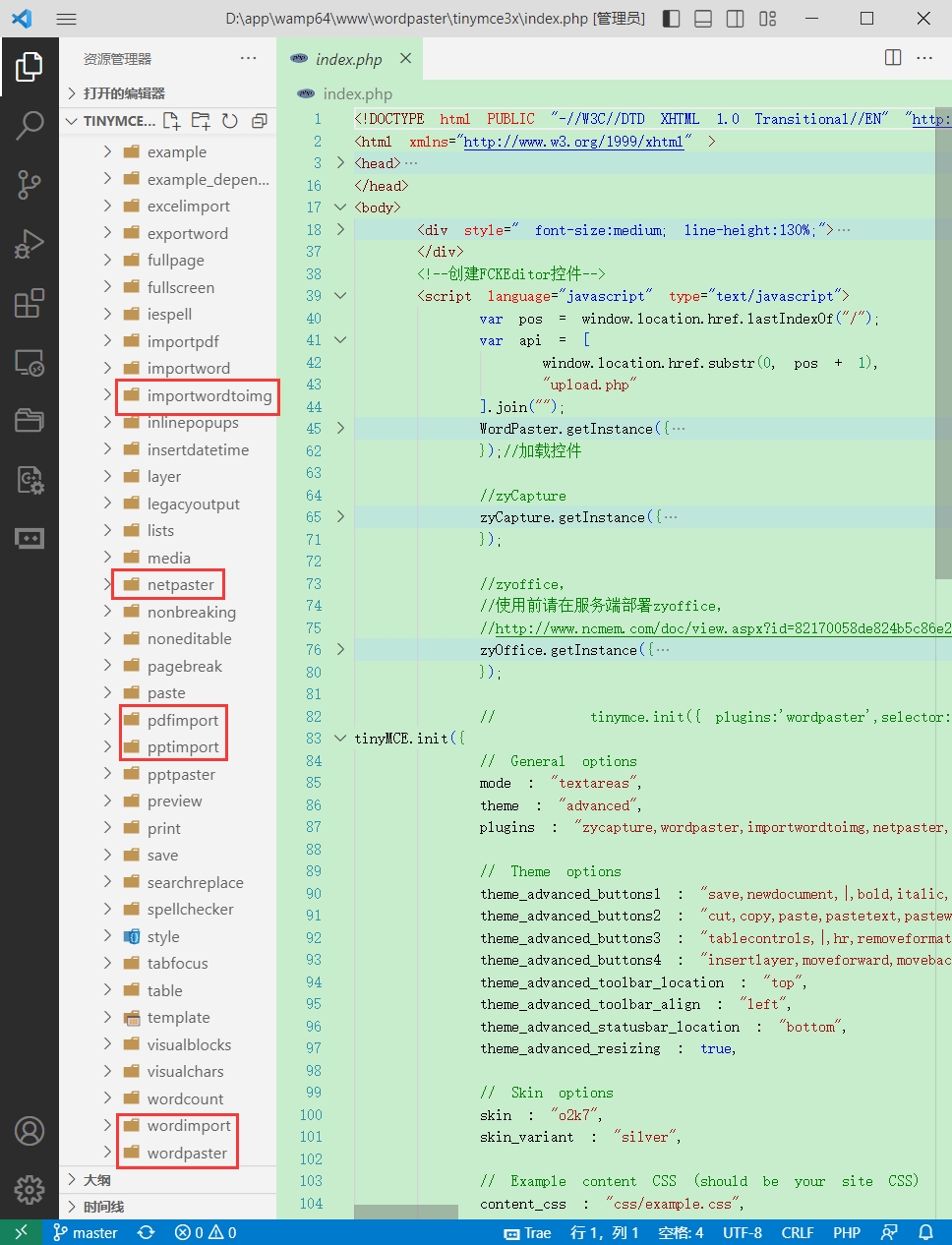The height and width of the screenshot is (1245, 952).
Task: Select the index.php editor tab
Action: pos(348,59)
